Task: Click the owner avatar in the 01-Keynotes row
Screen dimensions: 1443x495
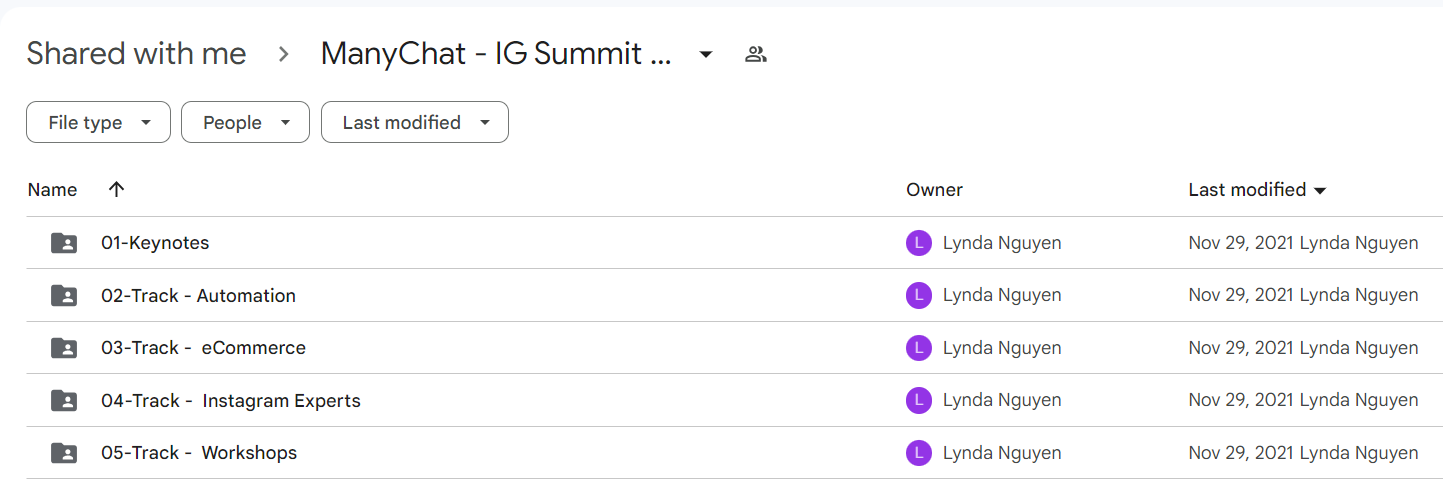Action: (919, 243)
